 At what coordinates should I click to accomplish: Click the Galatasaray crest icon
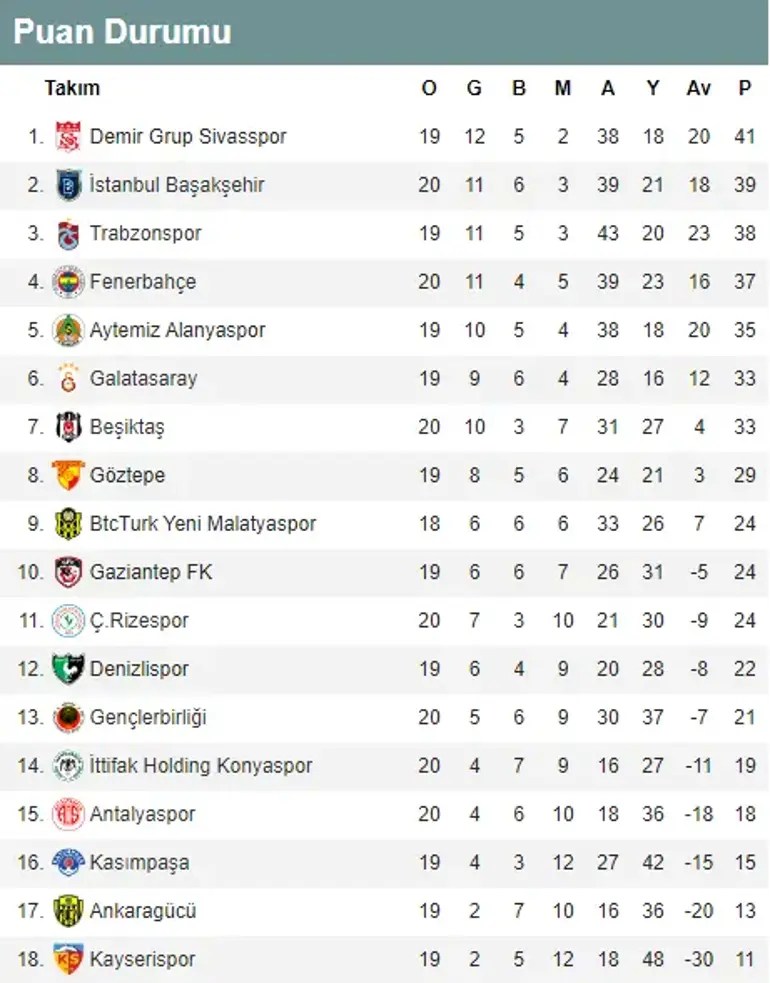(x=68, y=379)
